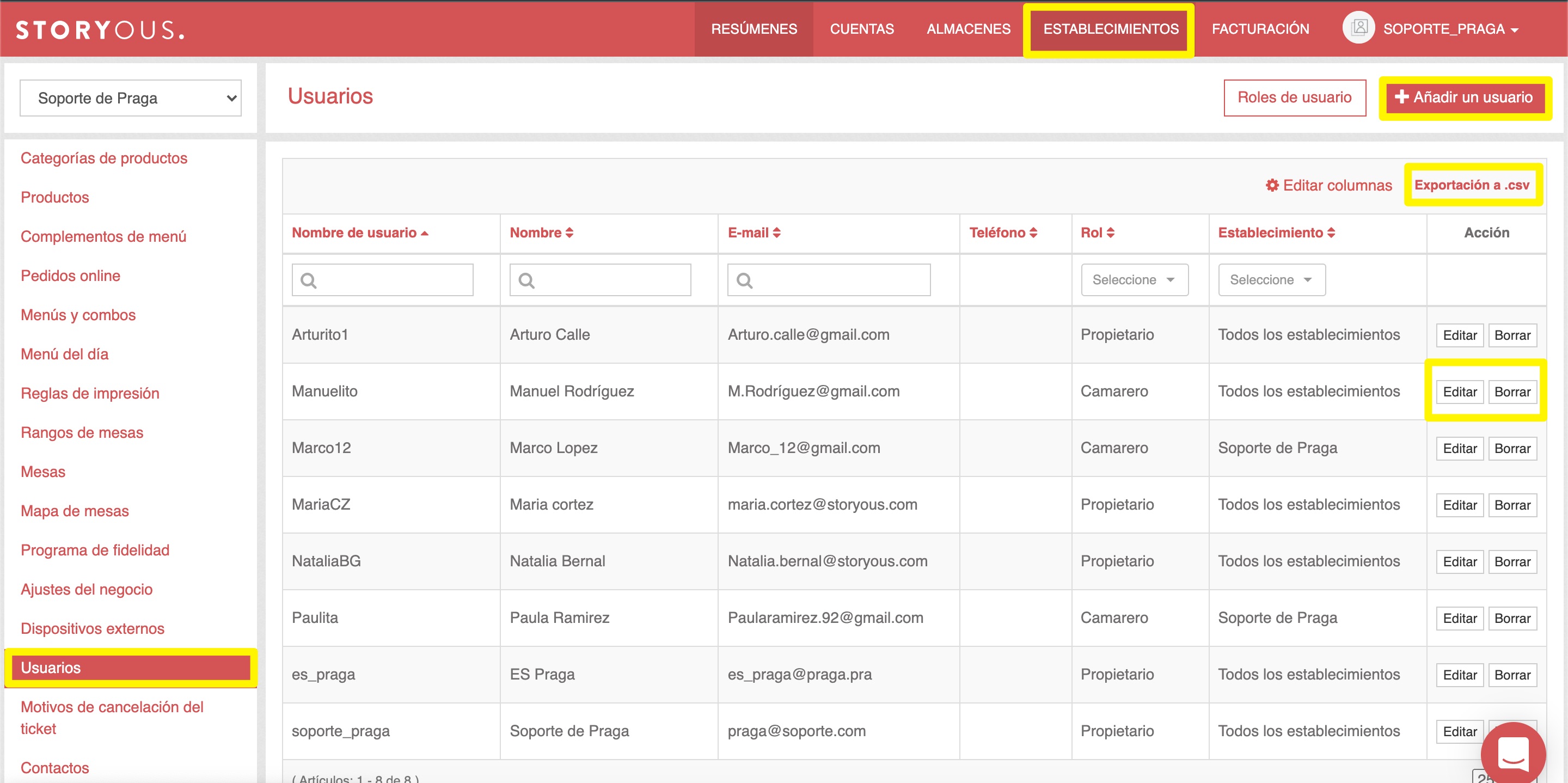Sort the E-mail column
Screen dimensions: 1568x783
754,233
